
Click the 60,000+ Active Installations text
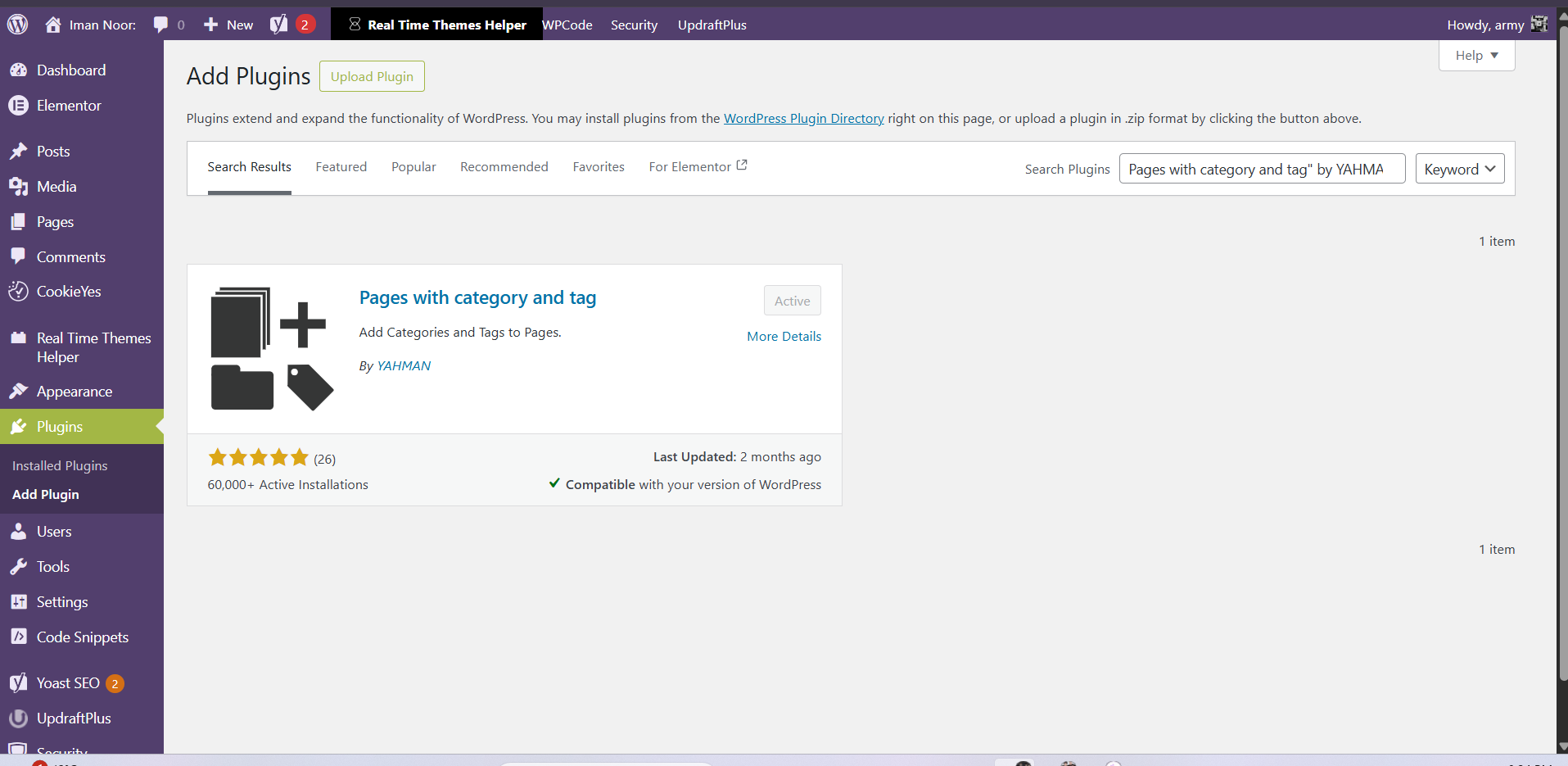[288, 485]
